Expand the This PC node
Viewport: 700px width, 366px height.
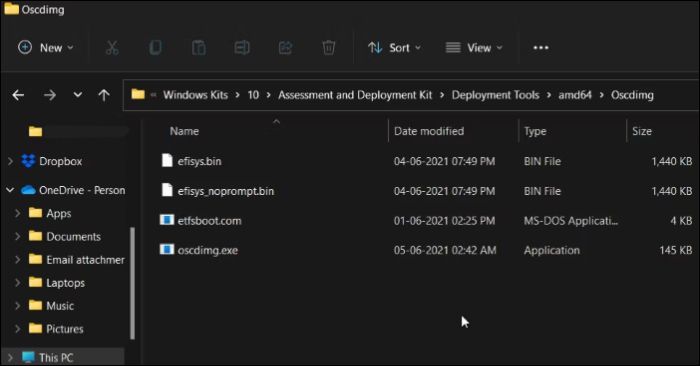point(10,358)
